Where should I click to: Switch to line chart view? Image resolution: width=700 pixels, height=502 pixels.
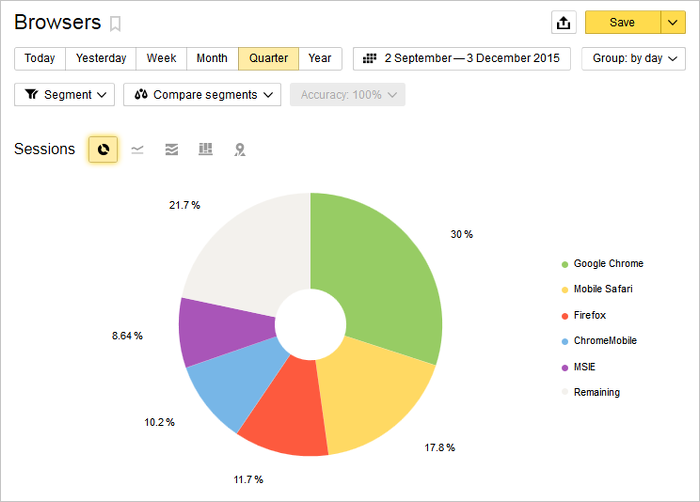pyautogui.click(x=138, y=149)
